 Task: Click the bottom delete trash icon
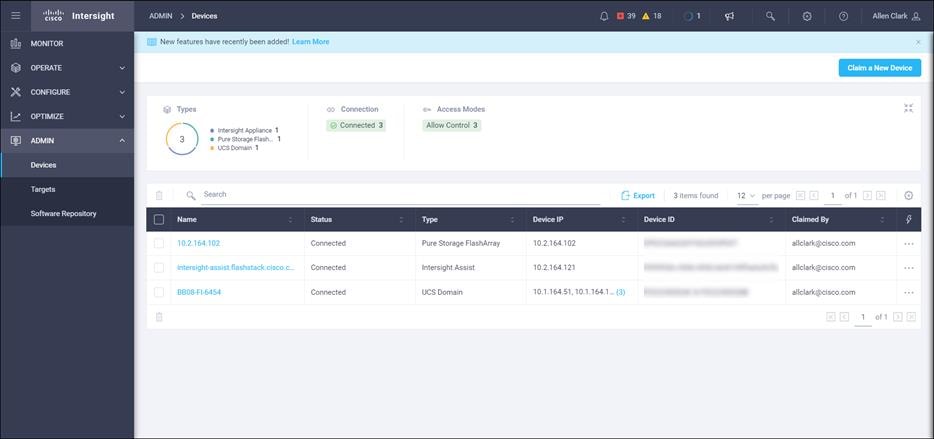point(159,317)
